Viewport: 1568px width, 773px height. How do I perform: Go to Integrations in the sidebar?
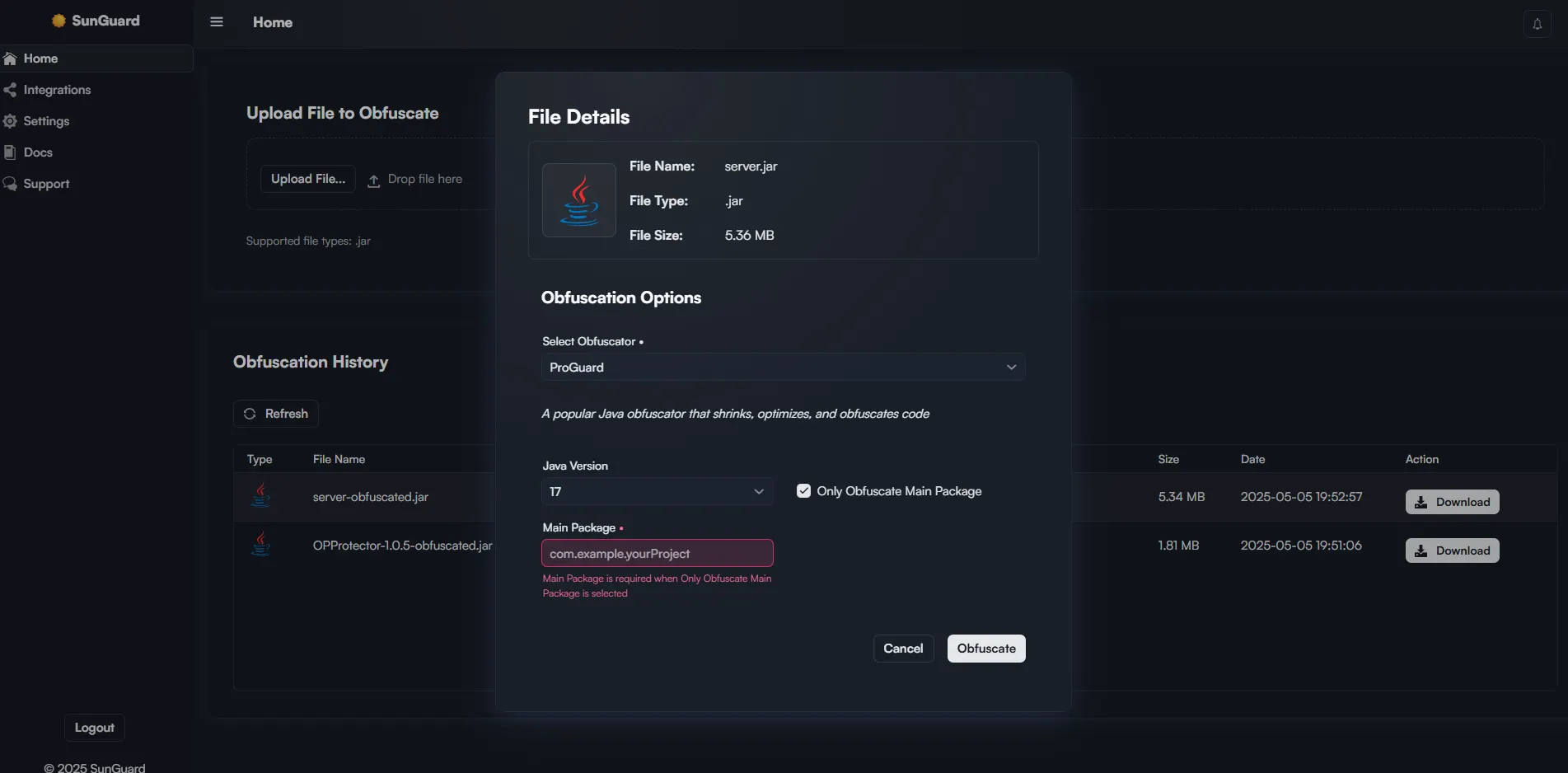pos(57,90)
